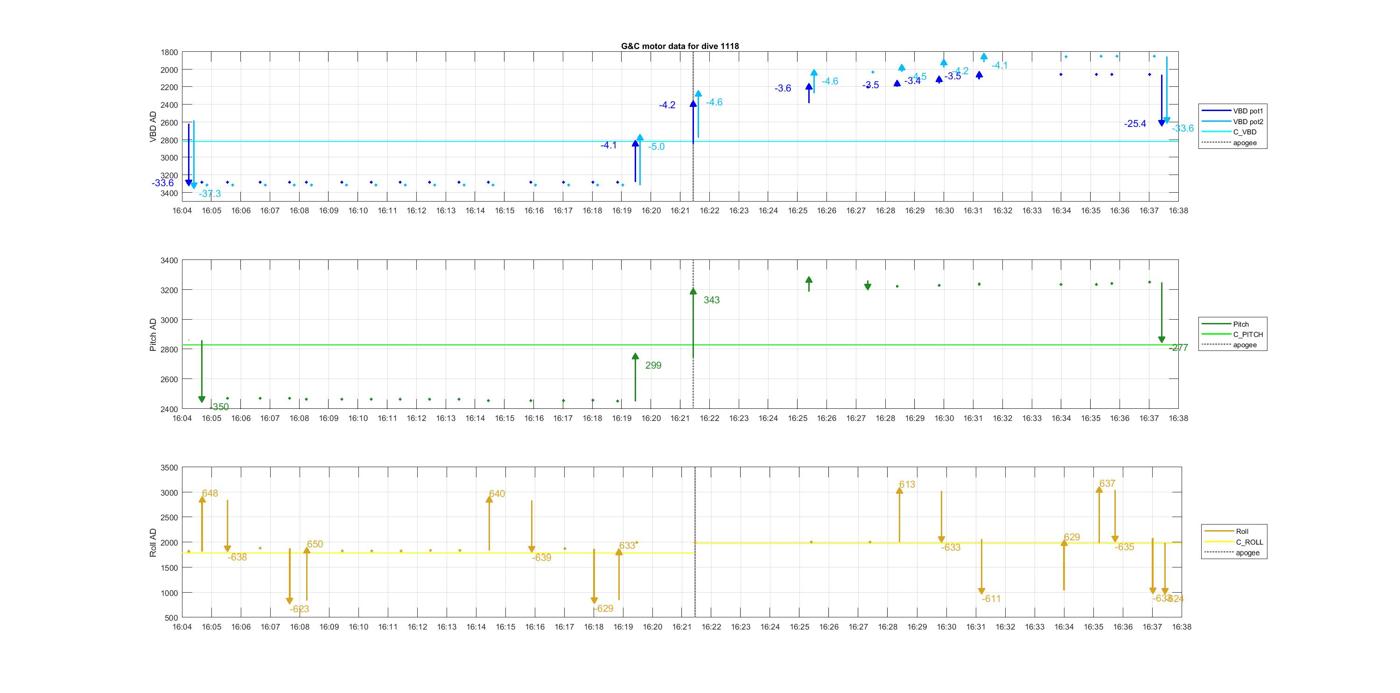This screenshot has width=1400, height=693.
Task: Click the '637' roll data label
Action: (x=1107, y=484)
